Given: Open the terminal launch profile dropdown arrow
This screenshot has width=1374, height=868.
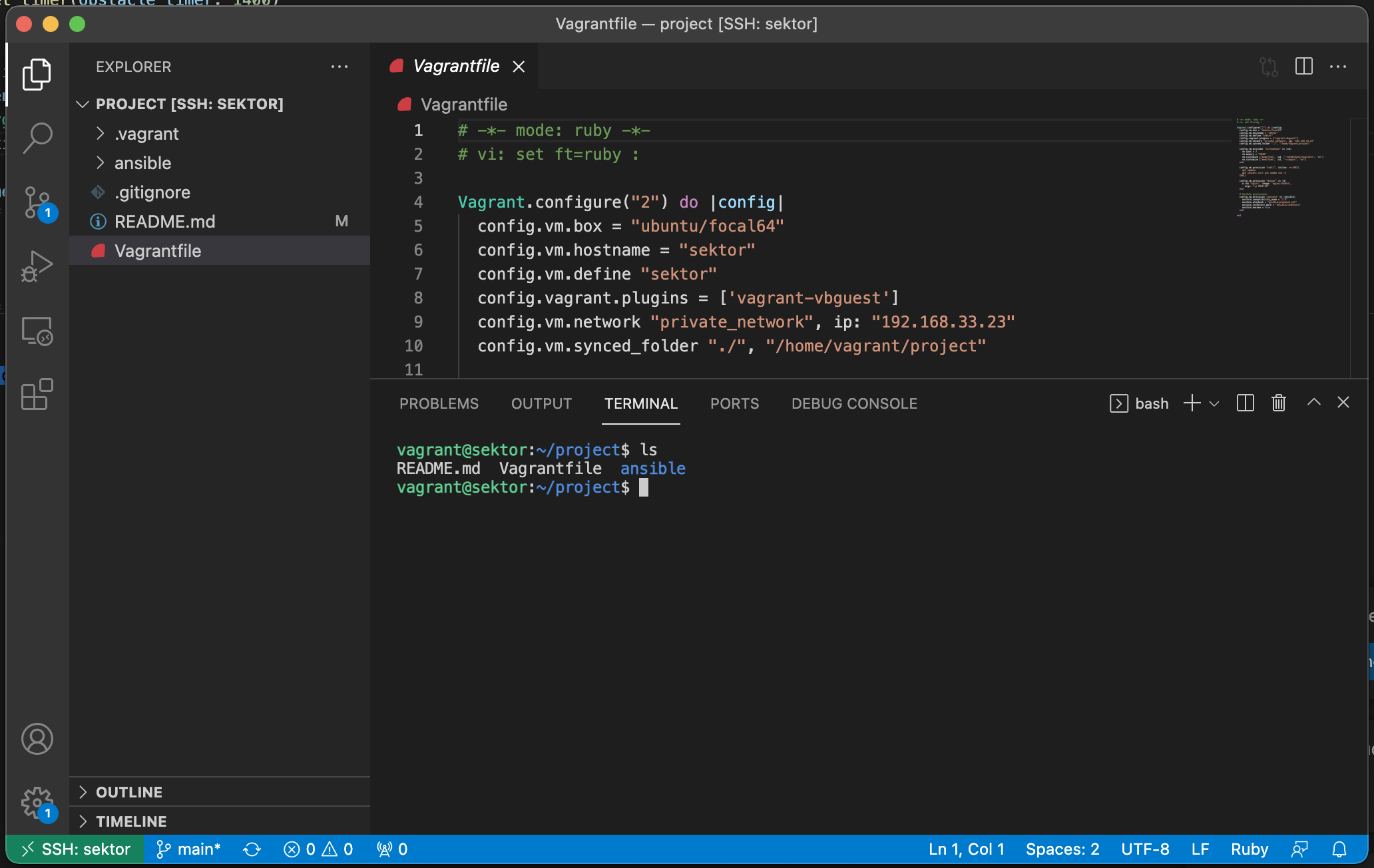Looking at the screenshot, I should click(x=1214, y=403).
